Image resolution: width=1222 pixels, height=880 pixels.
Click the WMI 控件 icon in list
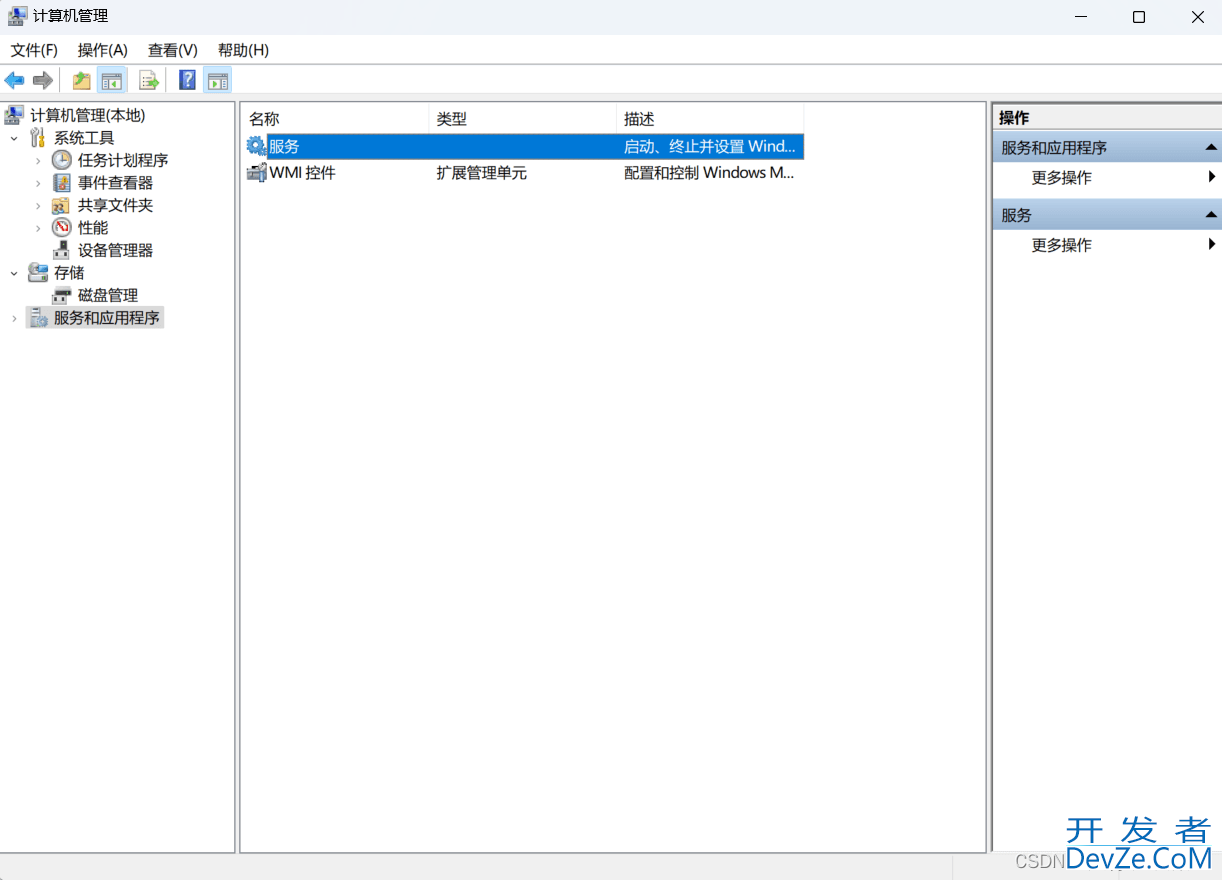point(256,172)
